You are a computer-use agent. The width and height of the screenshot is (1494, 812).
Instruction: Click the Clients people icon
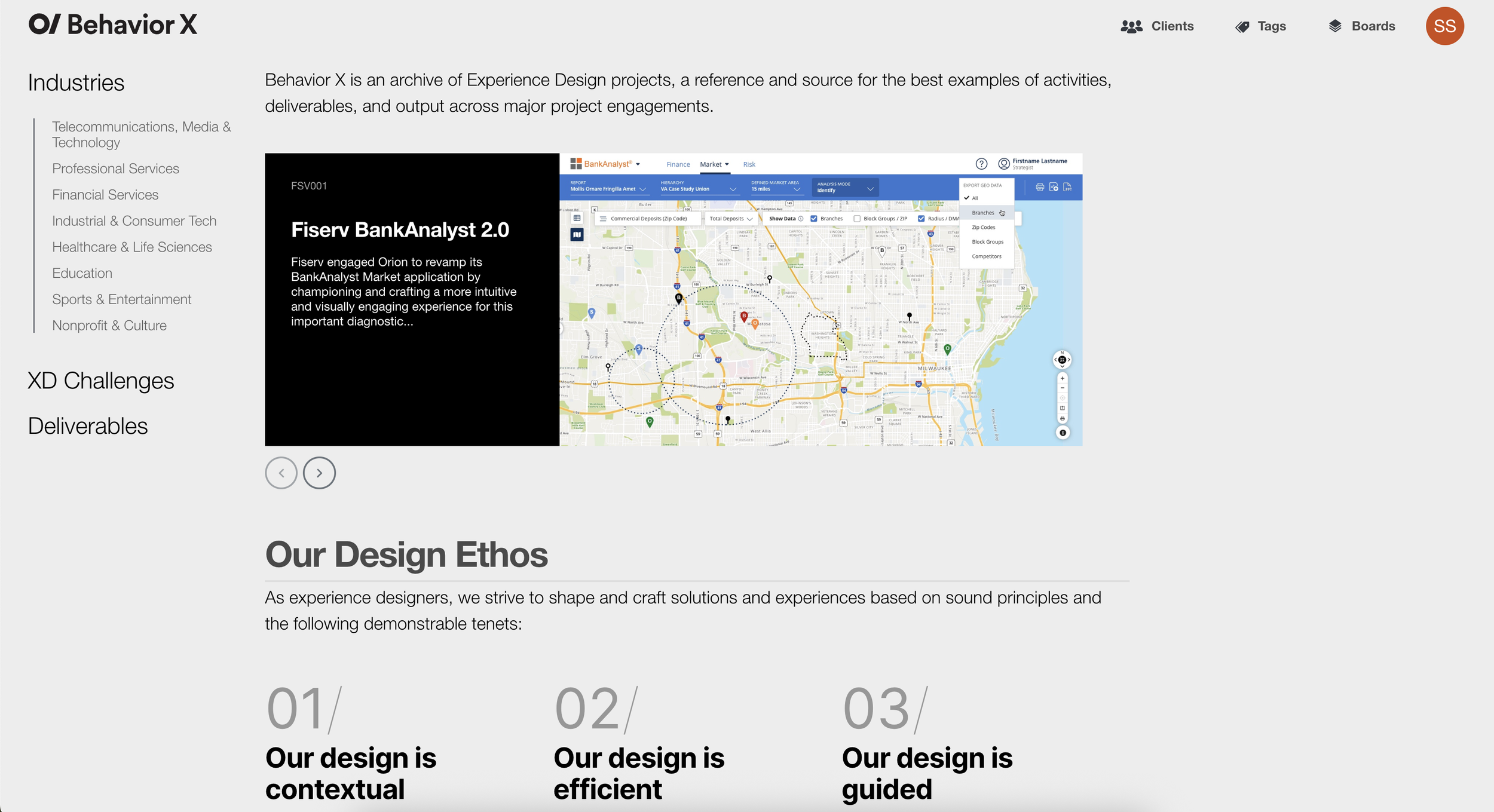(1131, 26)
